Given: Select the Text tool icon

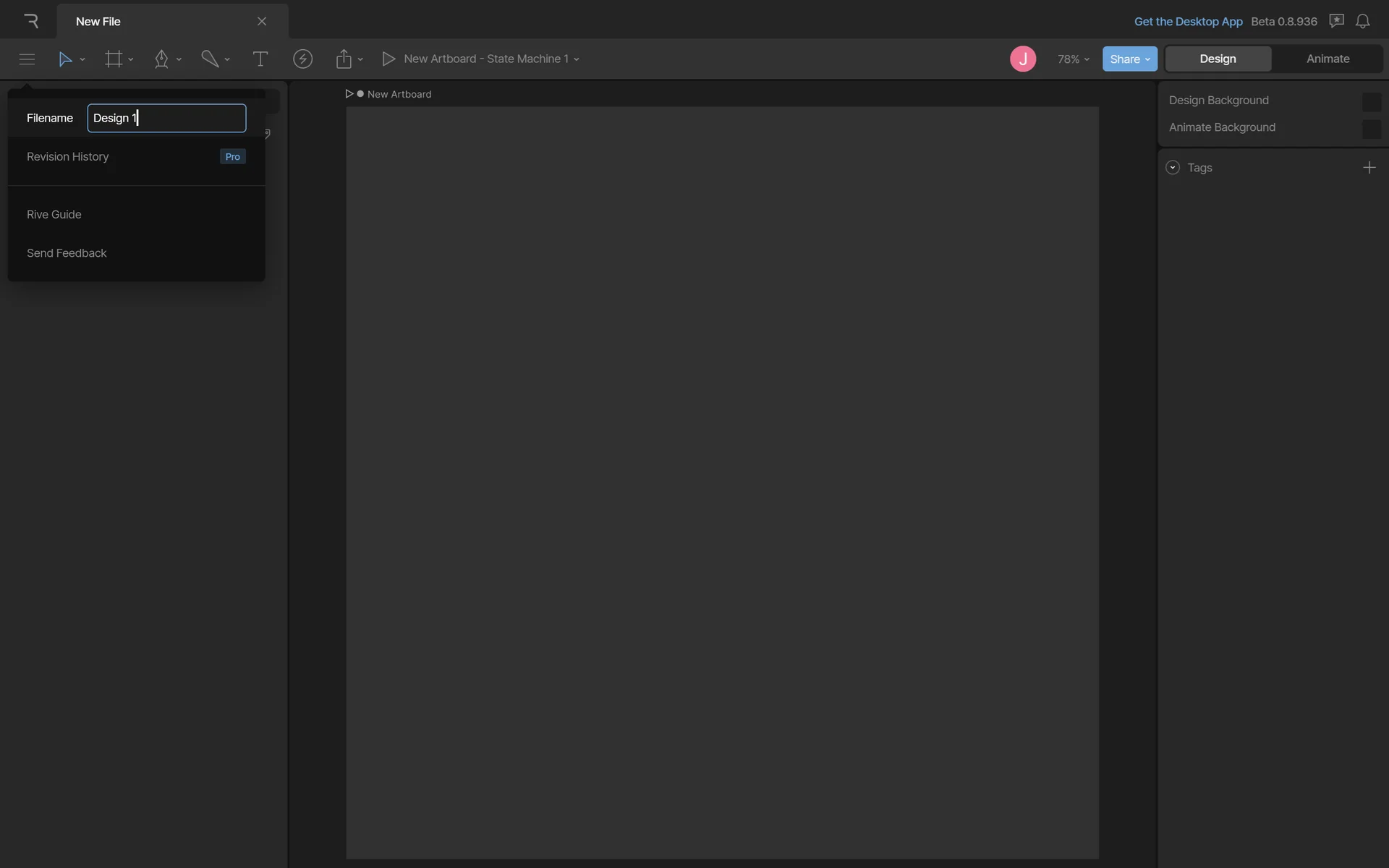Looking at the screenshot, I should click(x=260, y=59).
